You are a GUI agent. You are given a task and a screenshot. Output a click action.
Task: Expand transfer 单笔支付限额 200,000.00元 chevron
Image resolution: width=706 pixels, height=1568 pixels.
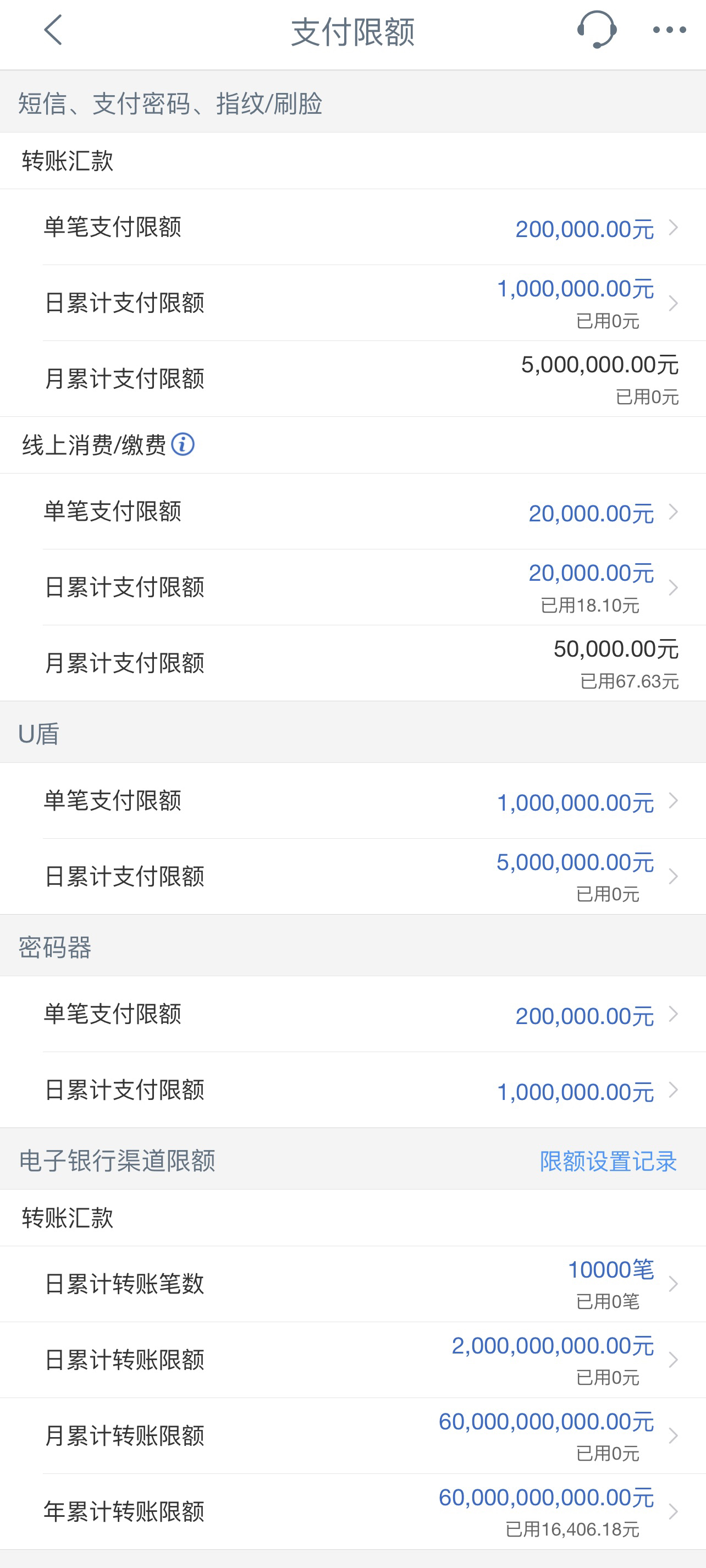[673, 228]
